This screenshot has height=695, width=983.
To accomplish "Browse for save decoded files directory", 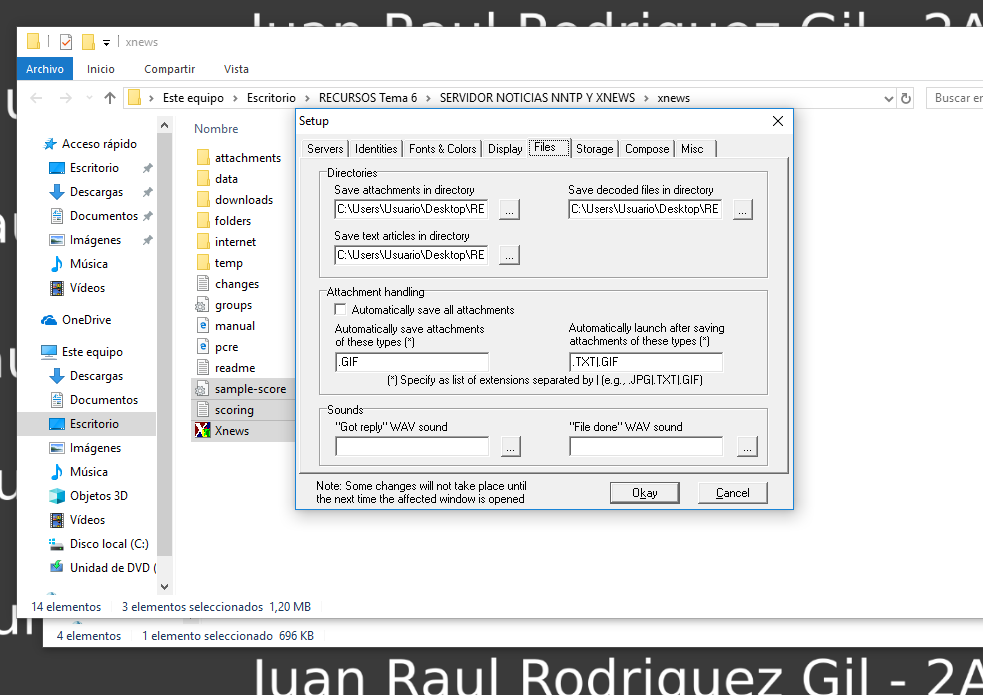I will [742, 209].
